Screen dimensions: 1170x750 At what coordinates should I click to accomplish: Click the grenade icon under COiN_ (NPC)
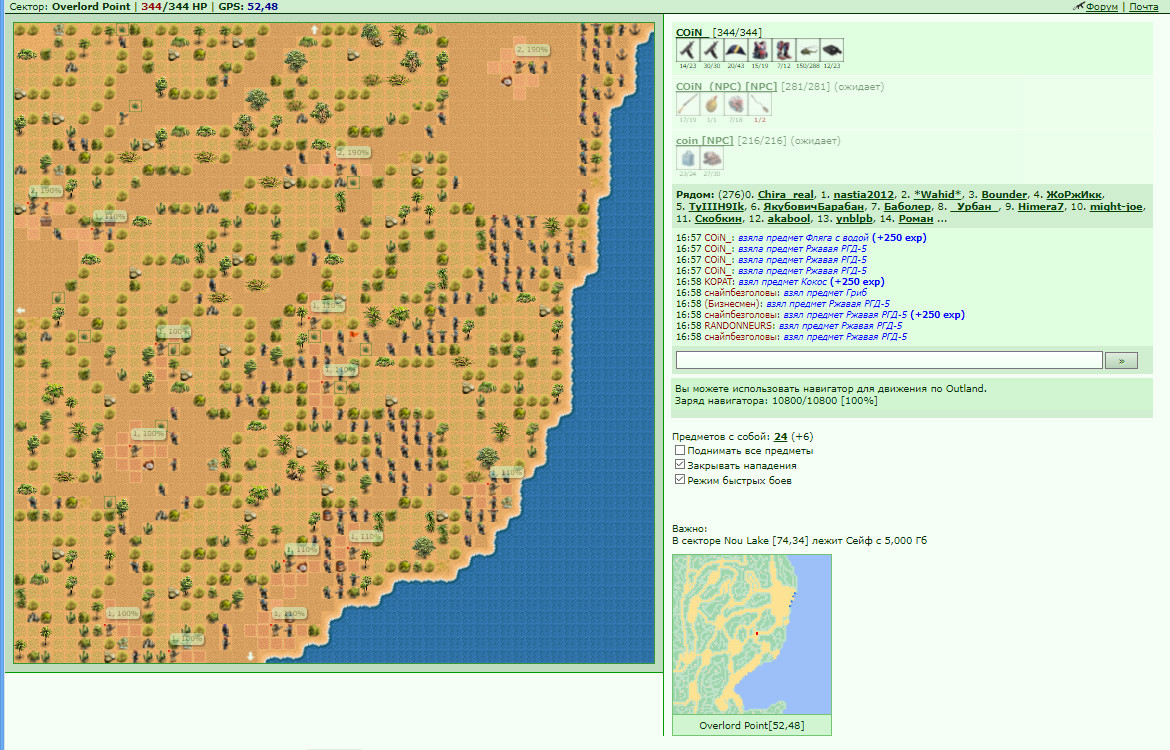click(712, 104)
